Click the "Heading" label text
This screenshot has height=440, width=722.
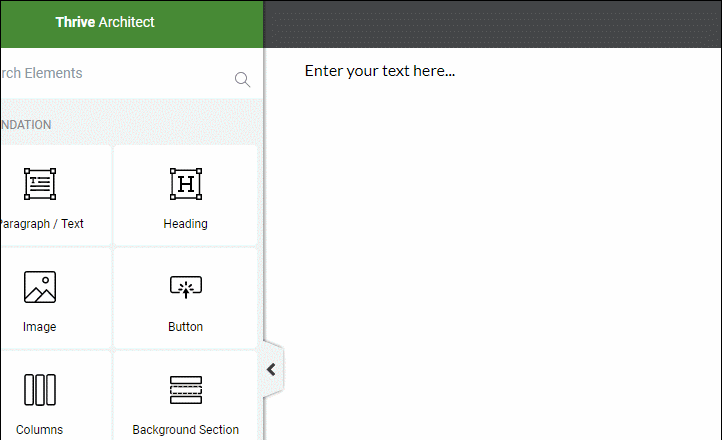185,224
